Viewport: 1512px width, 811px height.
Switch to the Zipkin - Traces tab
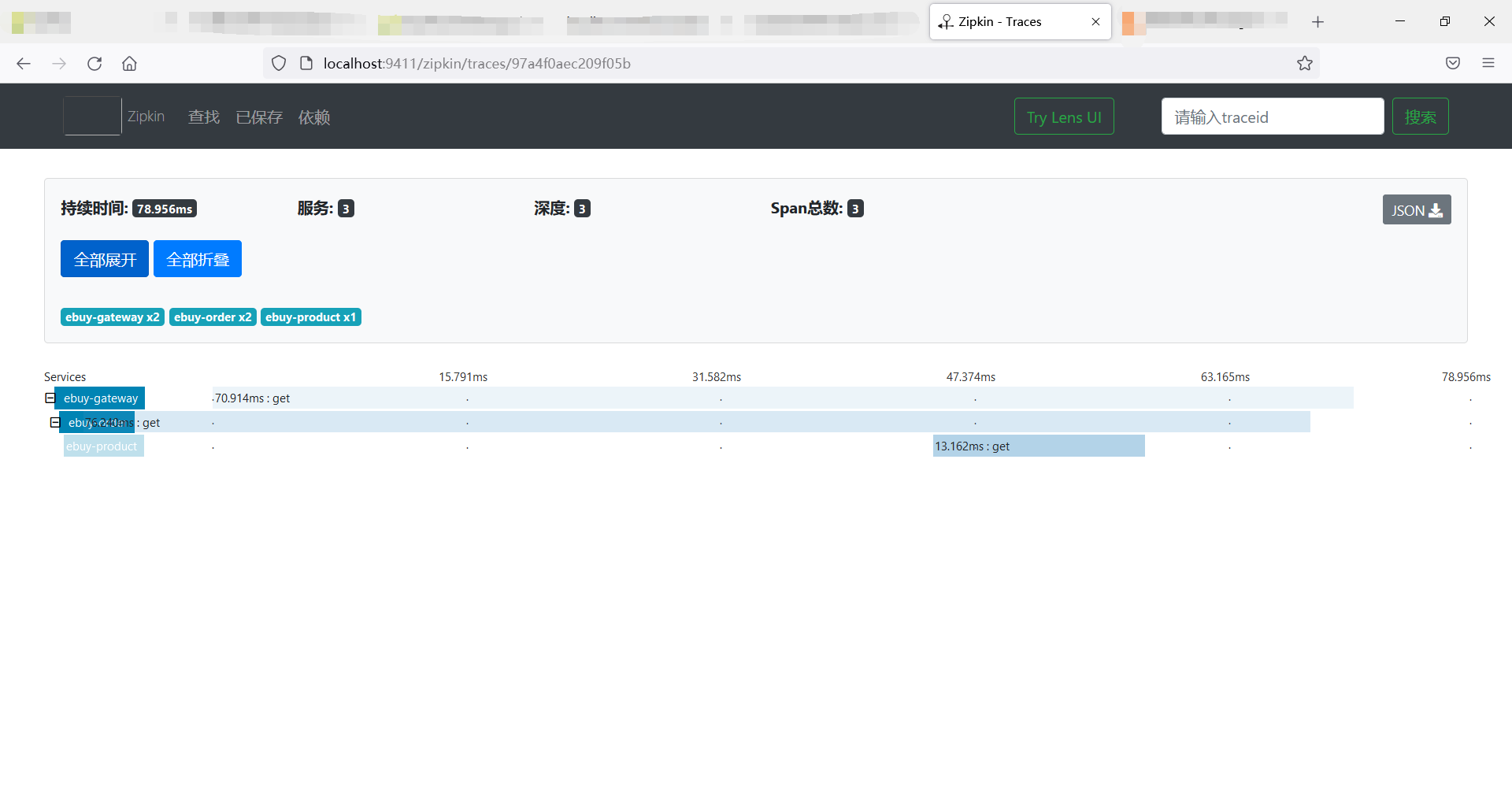click(x=1020, y=22)
